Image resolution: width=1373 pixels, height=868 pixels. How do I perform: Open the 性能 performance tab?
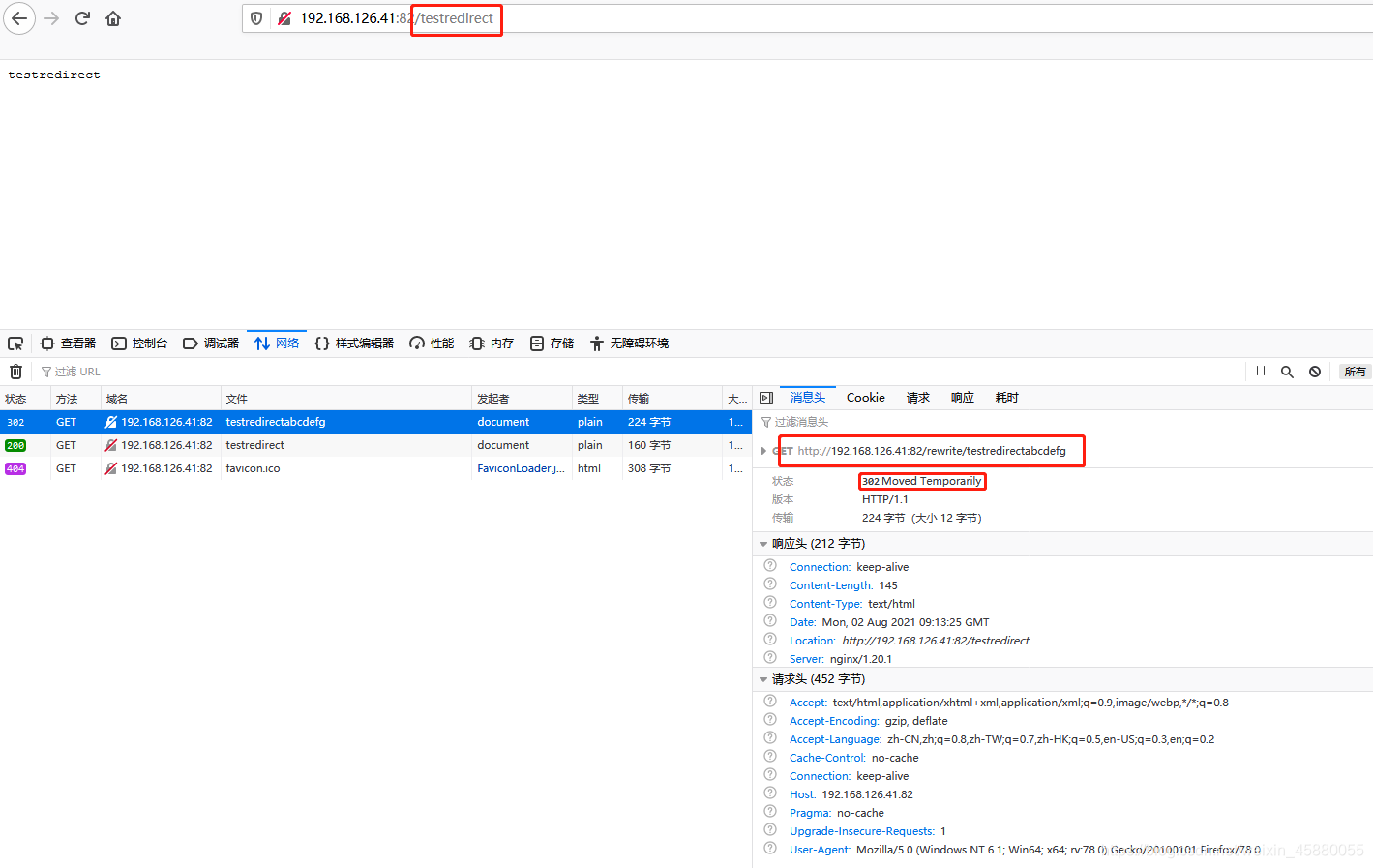[432, 344]
